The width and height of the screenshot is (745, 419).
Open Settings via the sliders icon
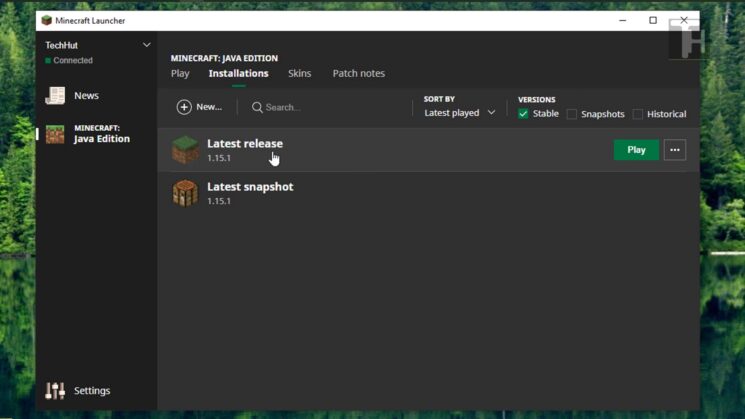point(55,390)
